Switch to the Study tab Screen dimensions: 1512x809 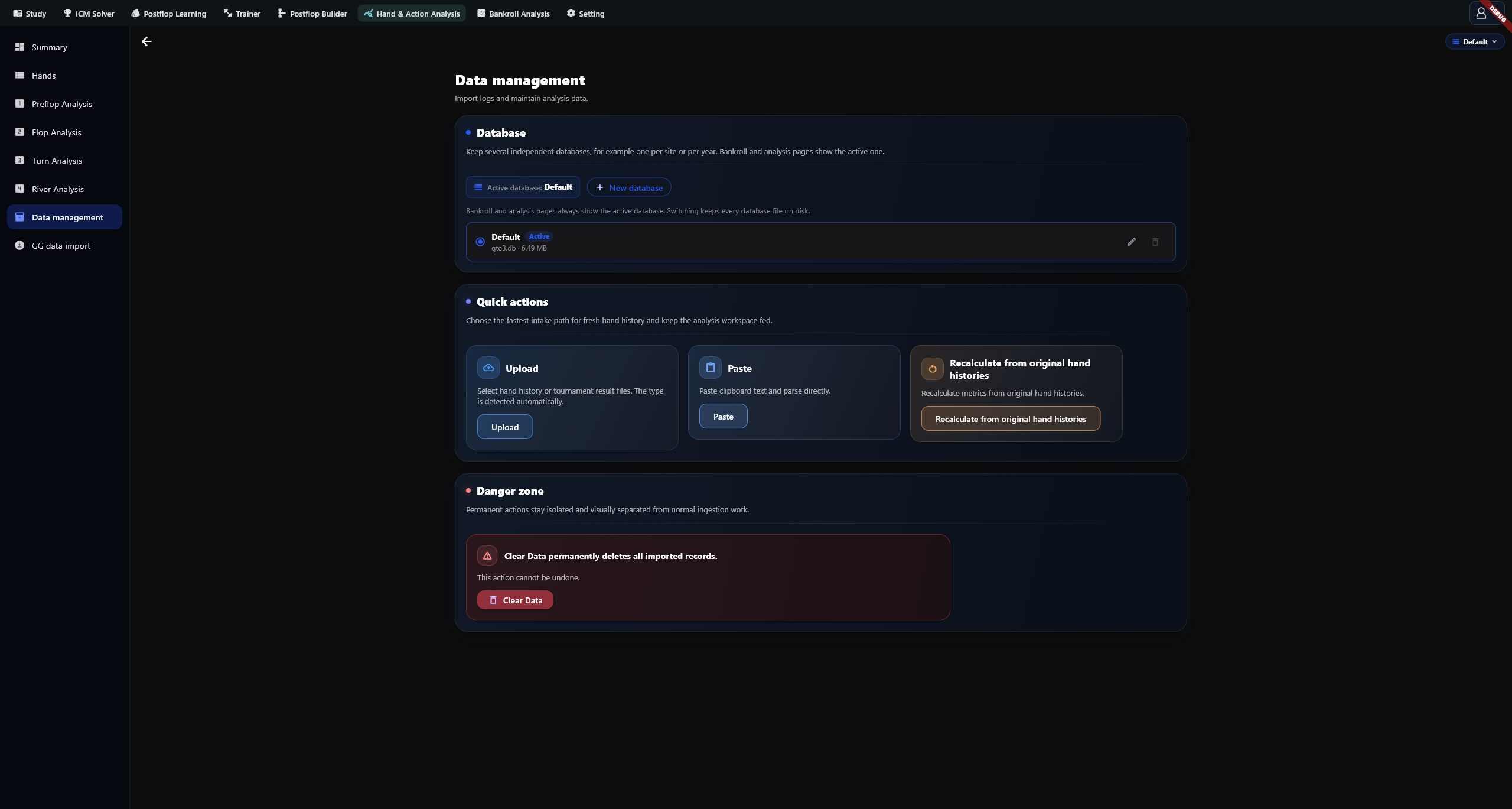[x=30, y=13]
